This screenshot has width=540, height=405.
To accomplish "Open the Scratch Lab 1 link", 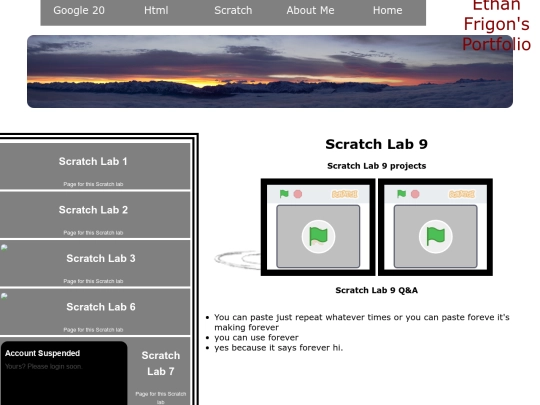I will point(93,161).
